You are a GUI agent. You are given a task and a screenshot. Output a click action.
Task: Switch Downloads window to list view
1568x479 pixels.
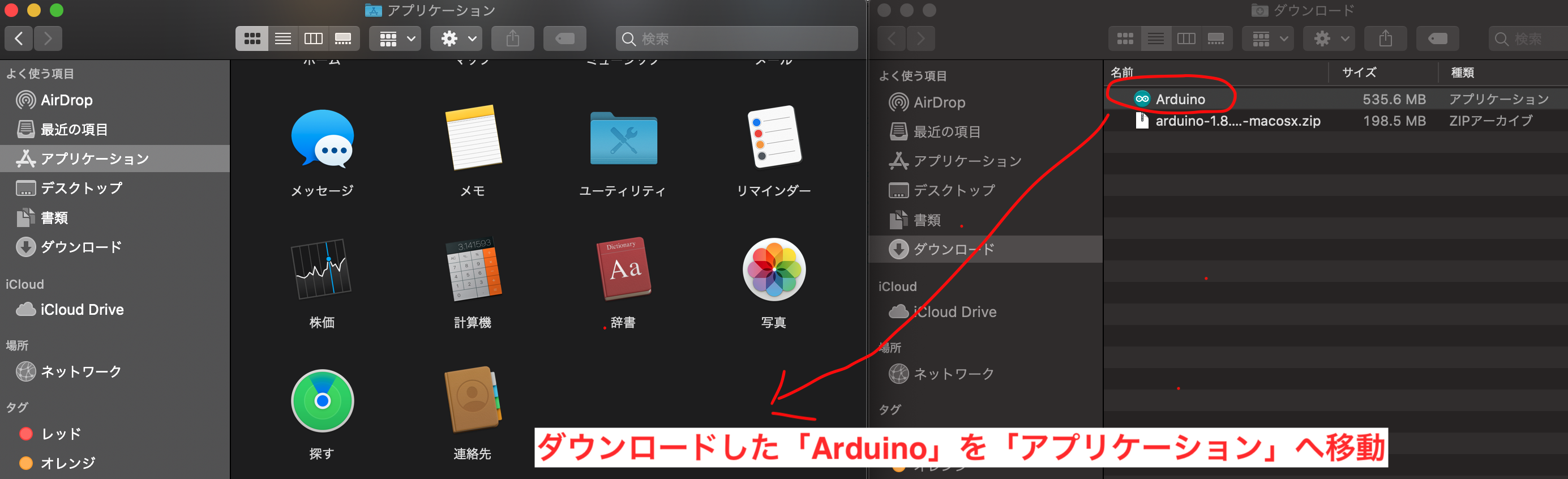tap(1156, 39)
